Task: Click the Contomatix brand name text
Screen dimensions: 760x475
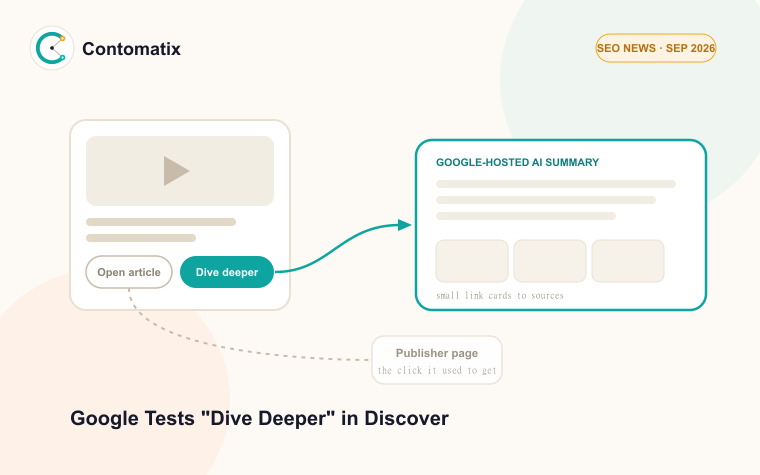Action: pyautogui.click(x=131, y=49)
